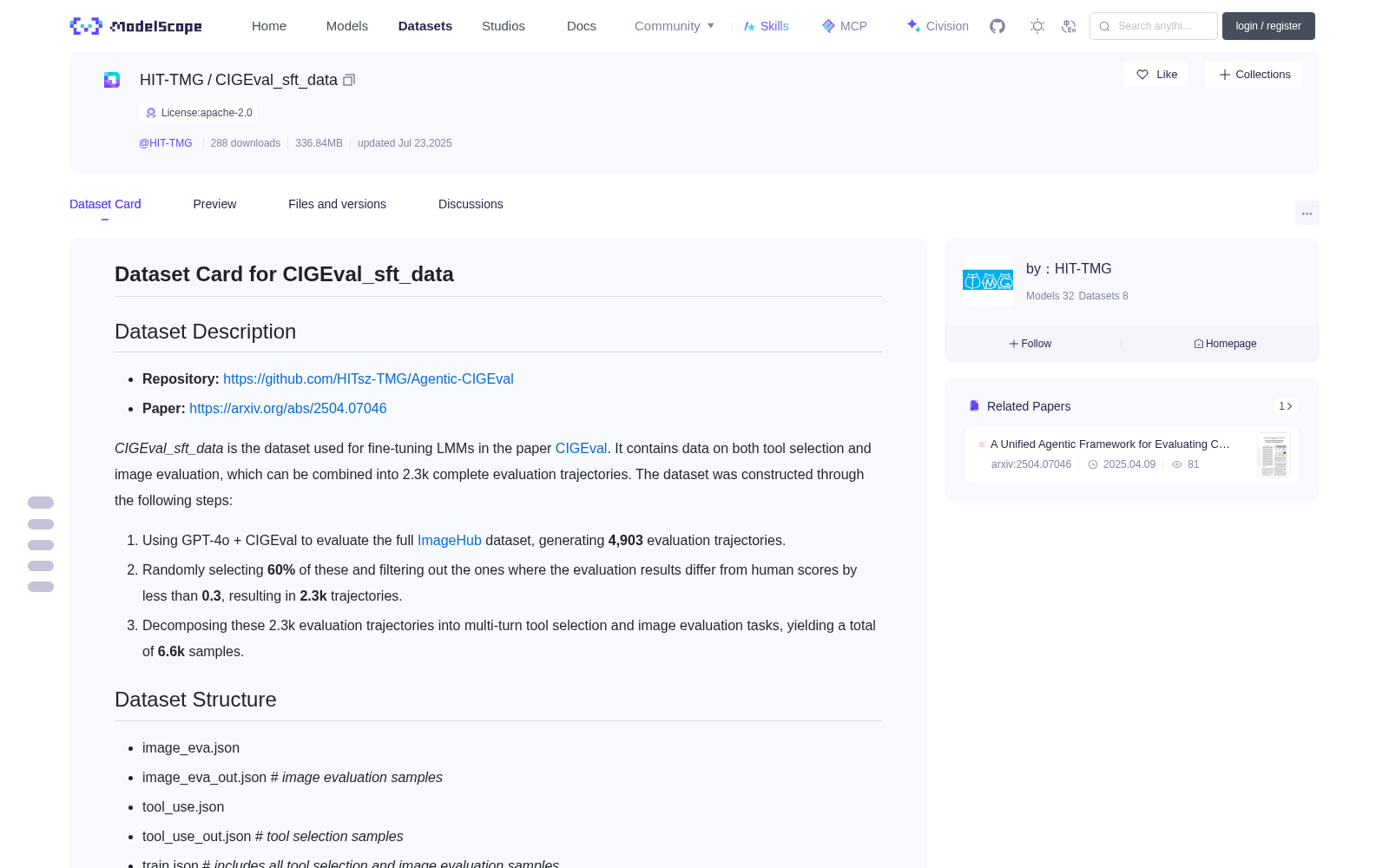Switch to the Preview tab
This screenshot has height=868, width=1389.
tap(214, 204)
